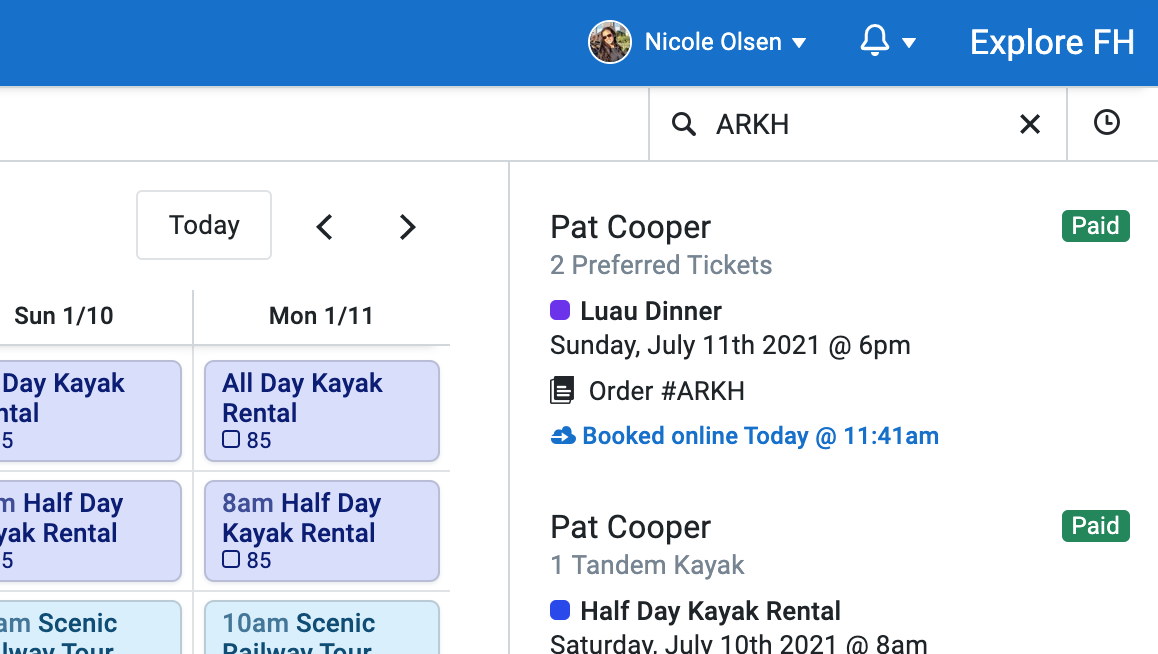
Task: Click the Paid badge on the Luau Dinner booking
Action: [x=1095, y=226]
